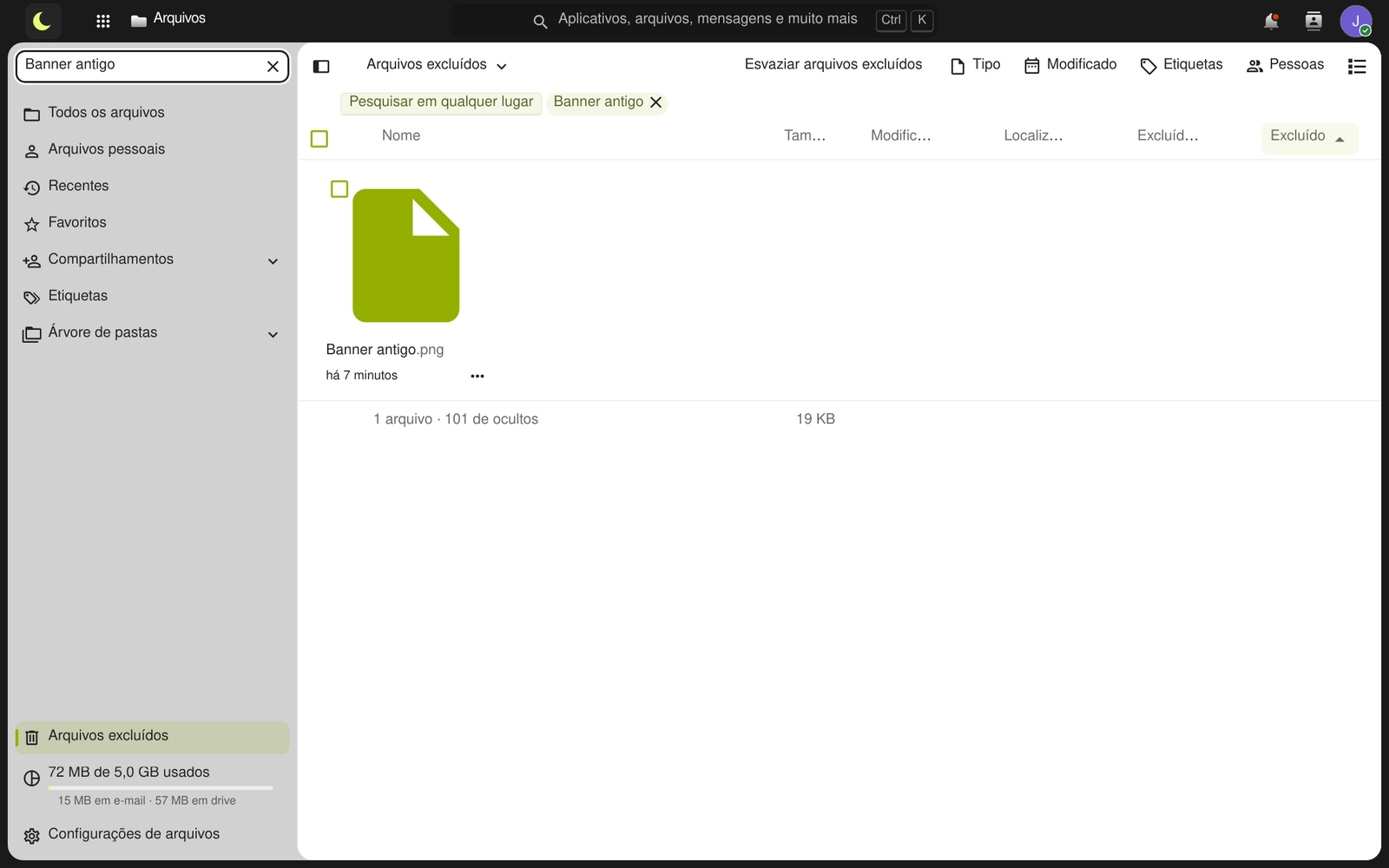Click Esvaziar arquivos excluídos
The height and width of the screenshot is (868, 1389).
point(833,64)
